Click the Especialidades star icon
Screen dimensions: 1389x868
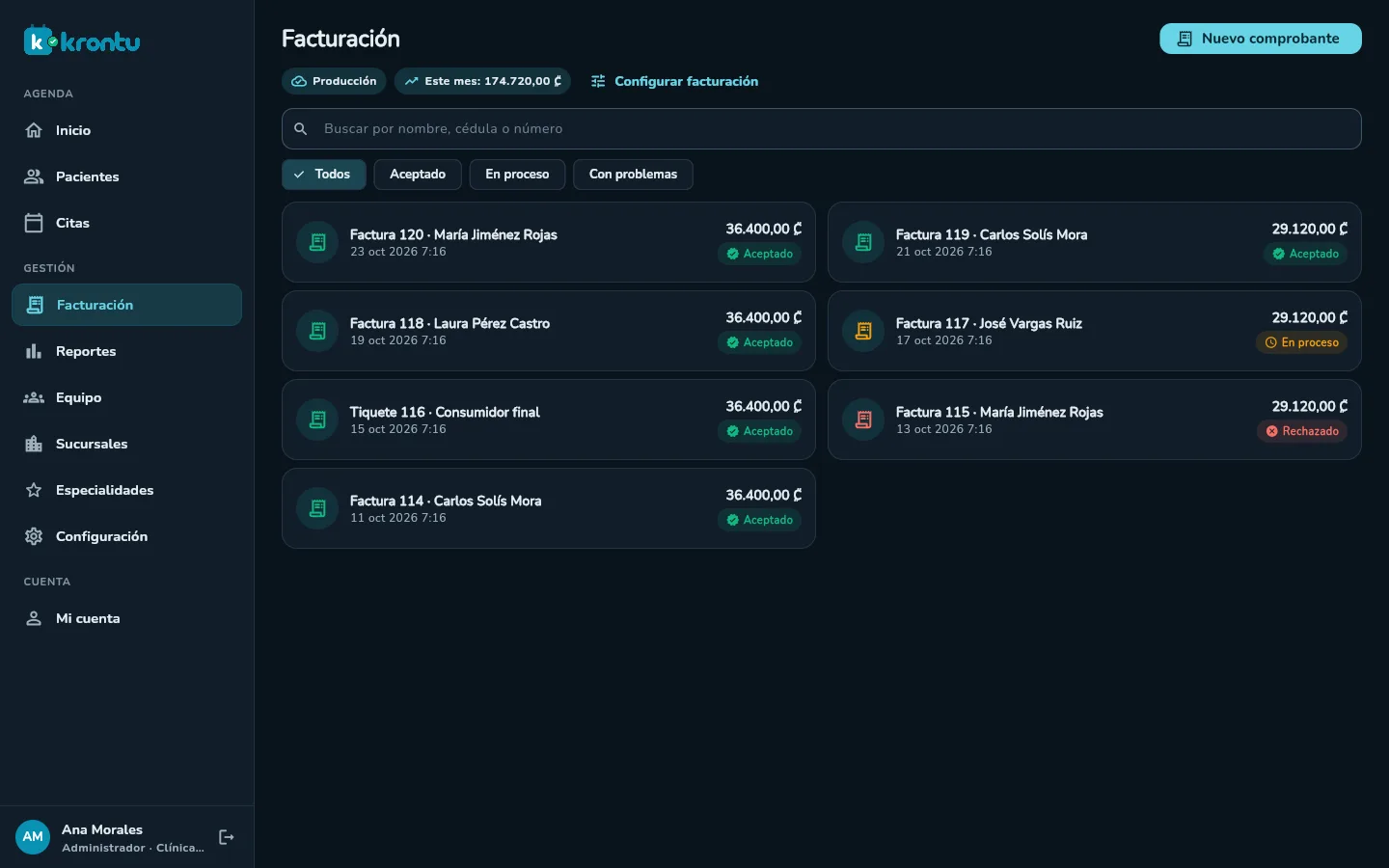pyautogui.click(x=34, y=490)
